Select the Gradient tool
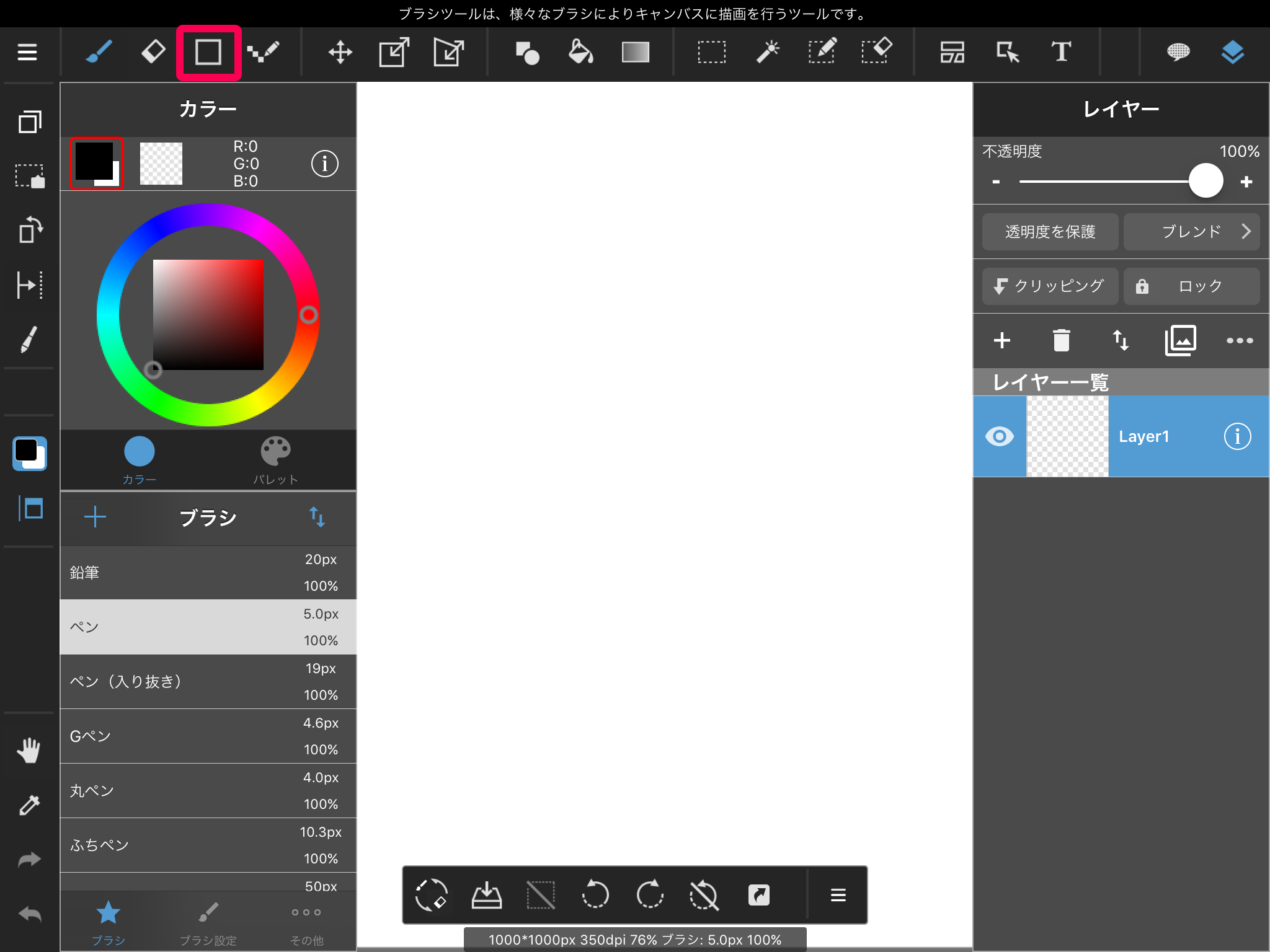 [x=636, y=52]
